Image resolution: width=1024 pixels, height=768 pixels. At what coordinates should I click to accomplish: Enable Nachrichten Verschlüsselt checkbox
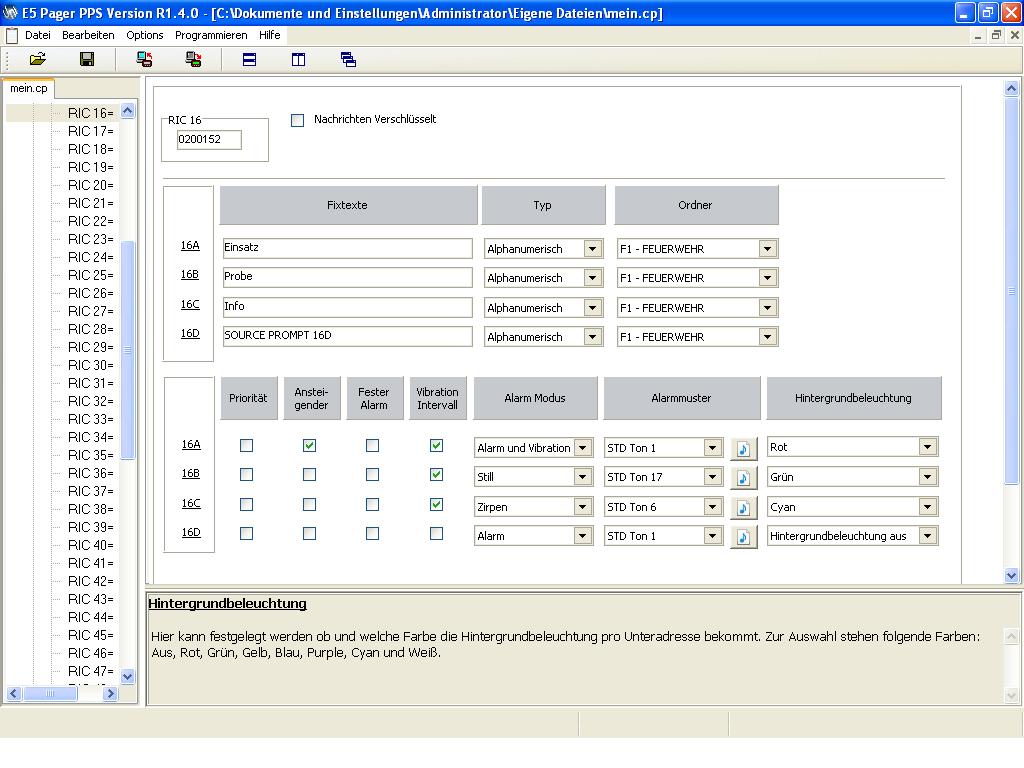coord(297,120)
